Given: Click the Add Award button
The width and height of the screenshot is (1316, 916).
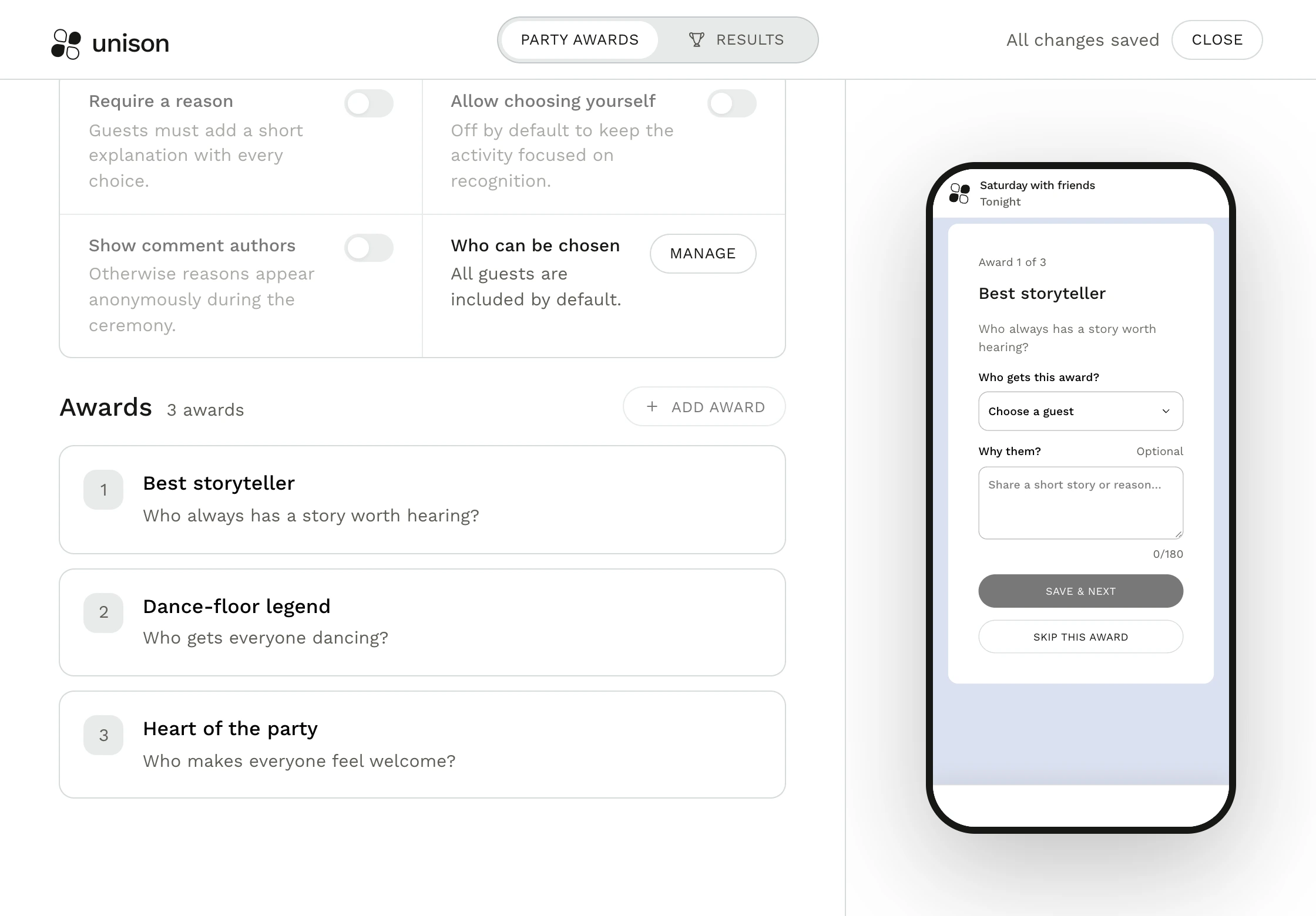Looking at the screenshot, I should click(x=704, y=406).
